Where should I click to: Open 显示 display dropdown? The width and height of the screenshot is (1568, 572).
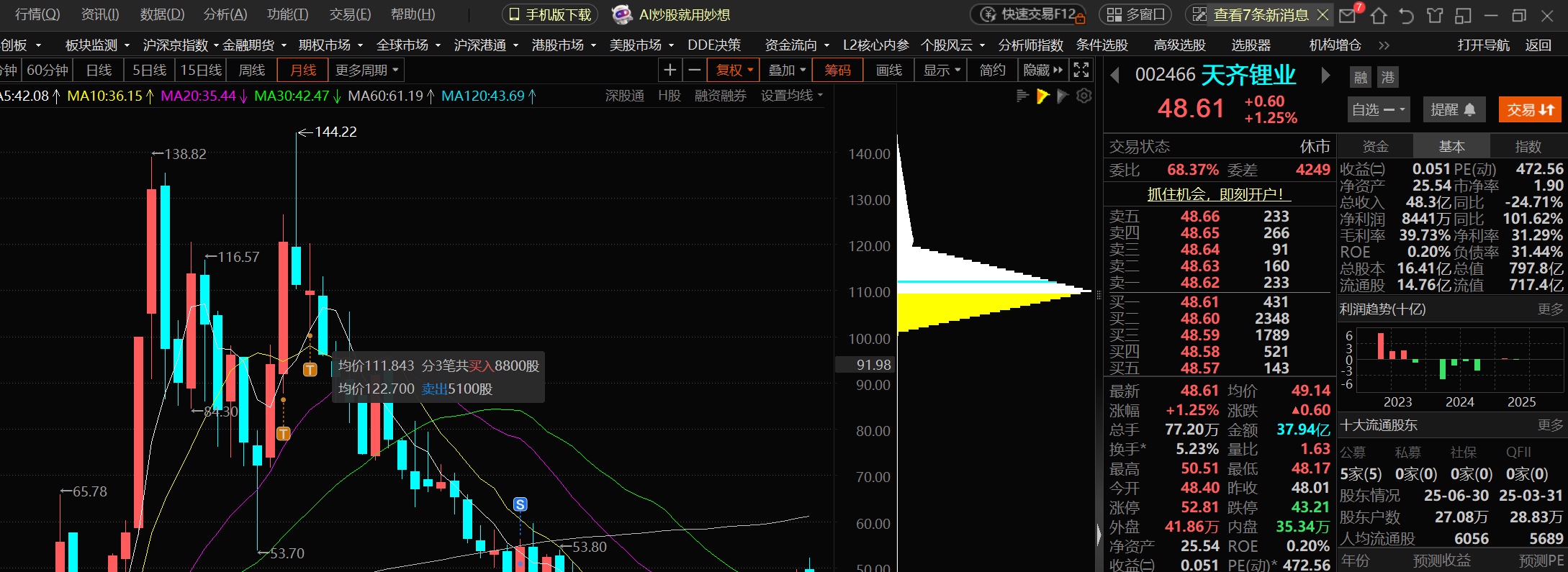pyautogui.click(x=942, y=71)
